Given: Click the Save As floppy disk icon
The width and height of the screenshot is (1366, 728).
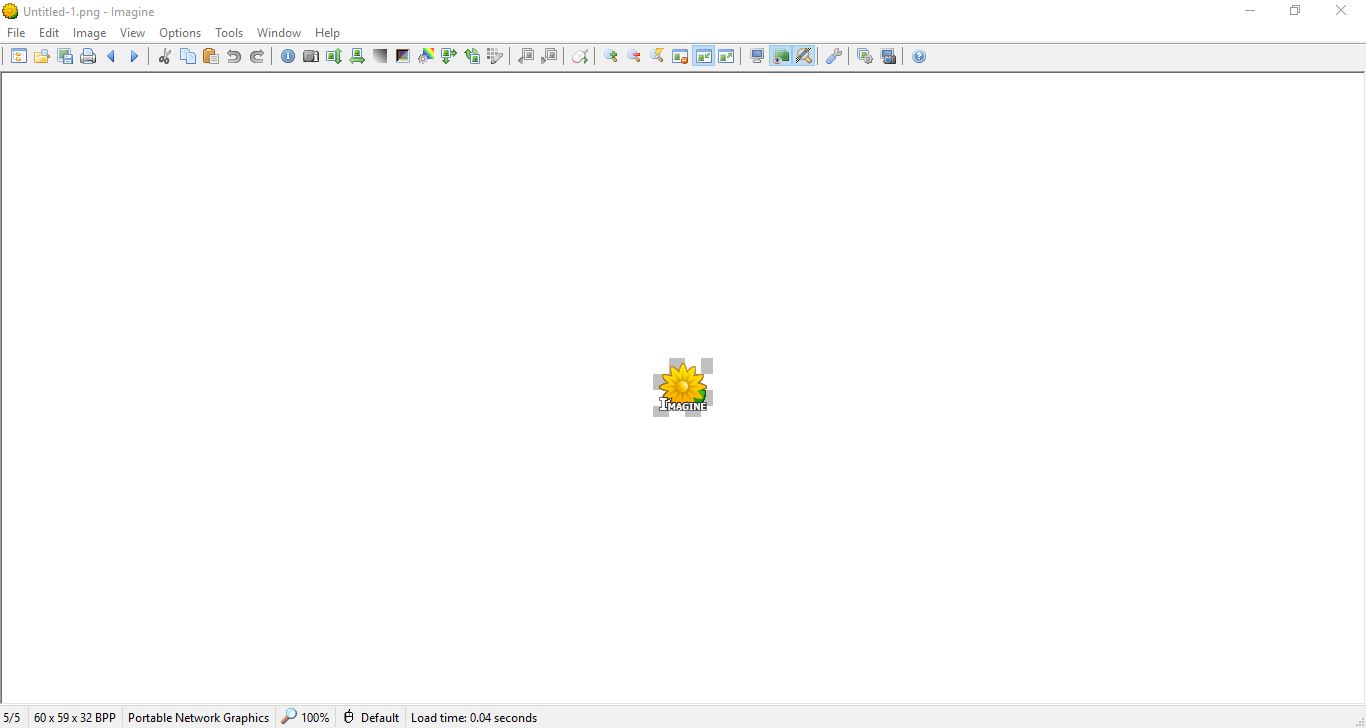Looking at the screenshot, I should 65,57.
